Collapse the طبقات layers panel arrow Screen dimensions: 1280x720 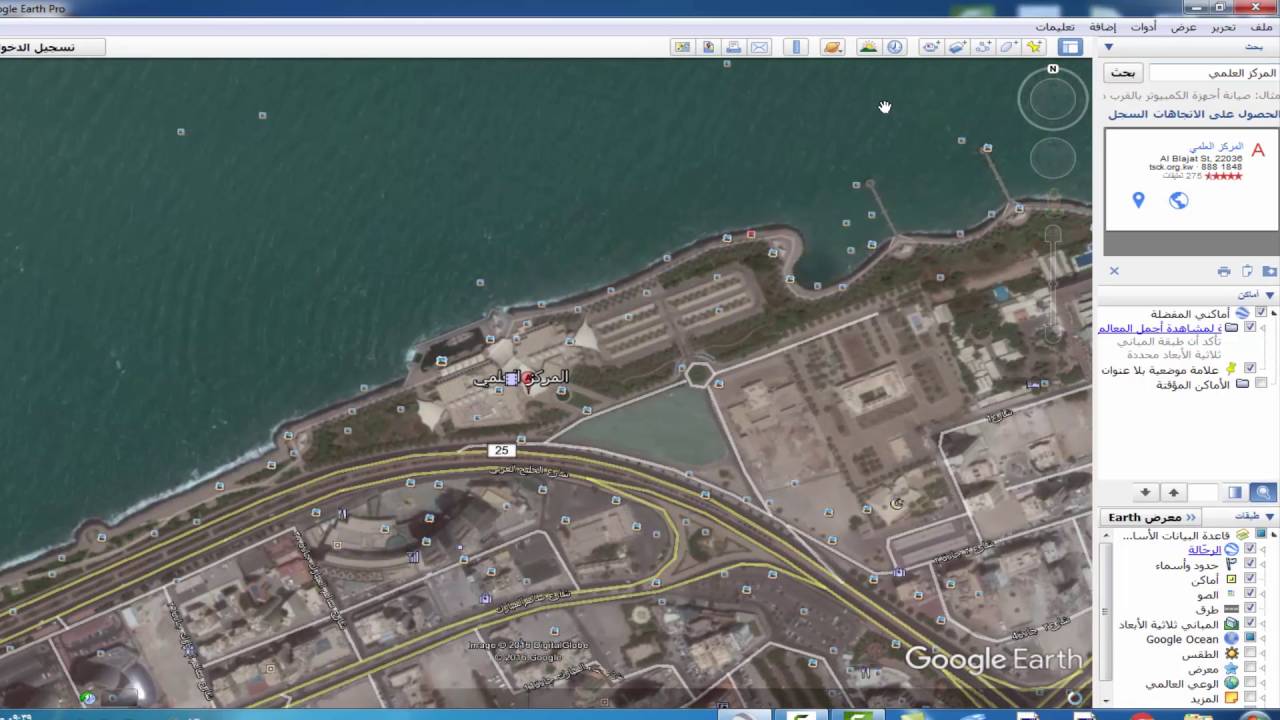point(1271,516)
